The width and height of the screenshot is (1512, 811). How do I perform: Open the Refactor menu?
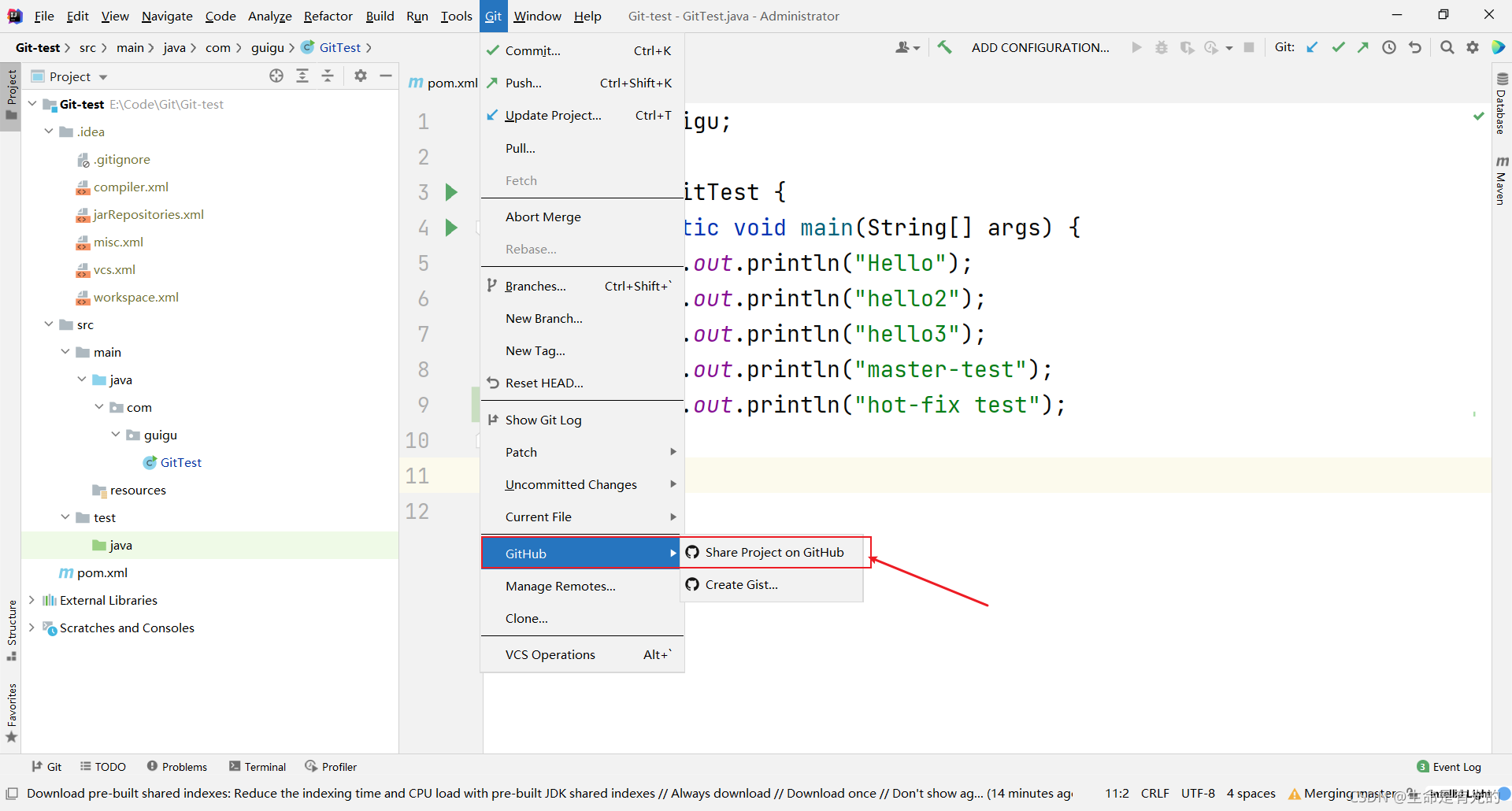[x=328, y=16]
